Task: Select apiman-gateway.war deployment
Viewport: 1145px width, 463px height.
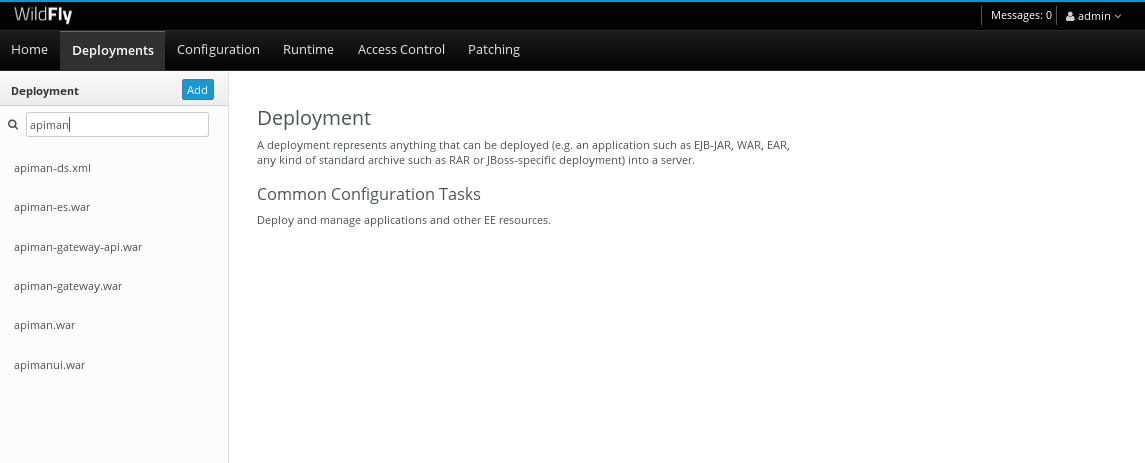Action: (x=114, y=286)
